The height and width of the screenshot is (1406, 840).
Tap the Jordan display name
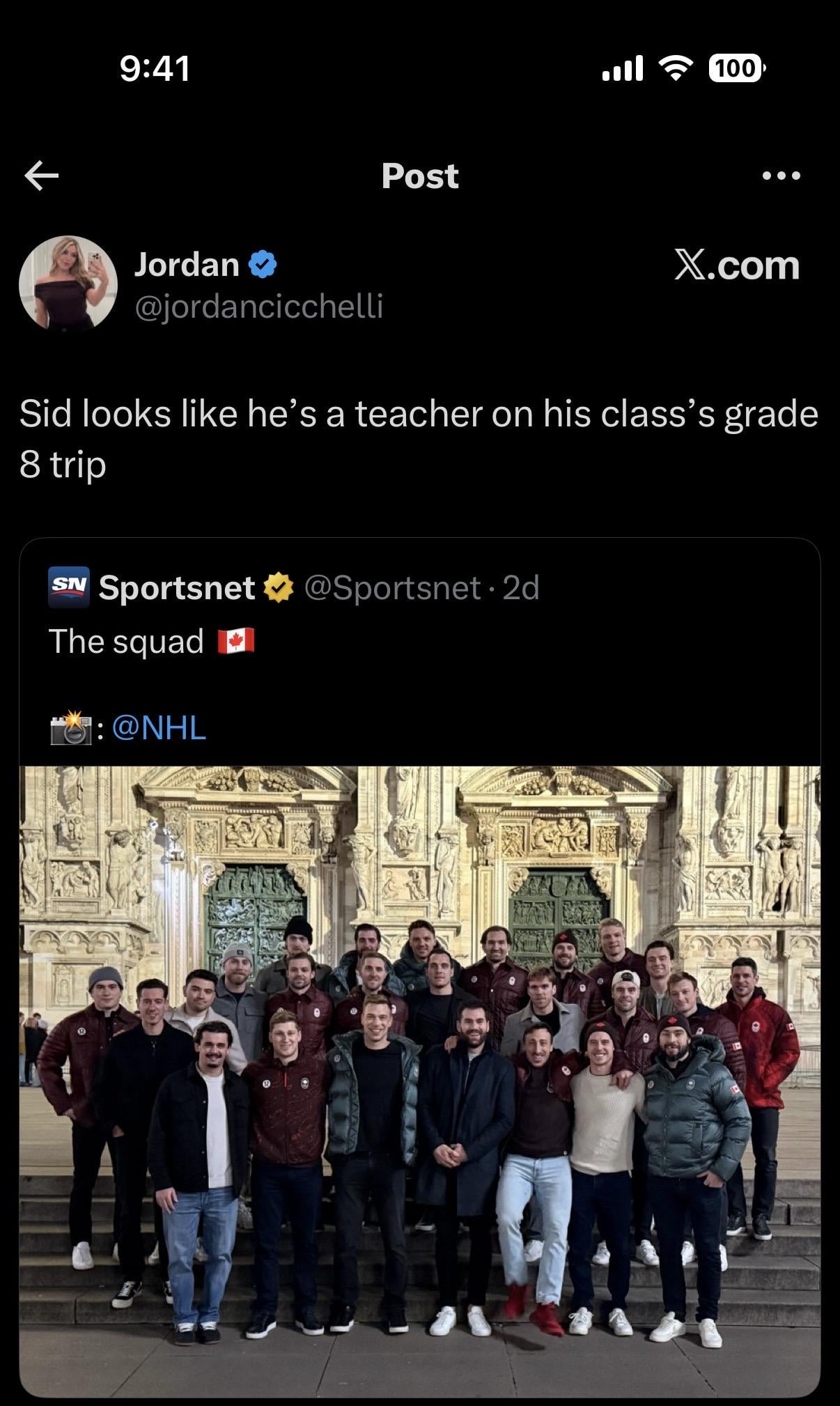187,265
